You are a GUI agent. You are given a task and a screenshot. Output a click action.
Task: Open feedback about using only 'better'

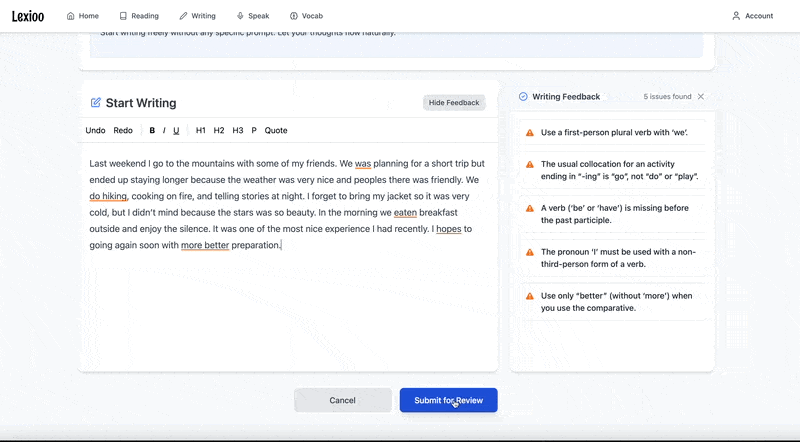pyautogui.click(x=613, y=302)
